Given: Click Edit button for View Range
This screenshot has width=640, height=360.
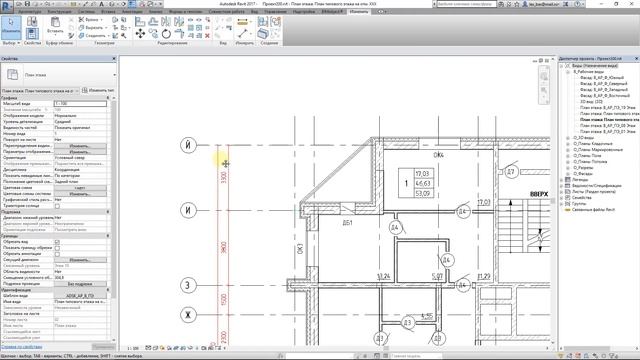Looking at the screenshot, I should click(x=80, y=260).
